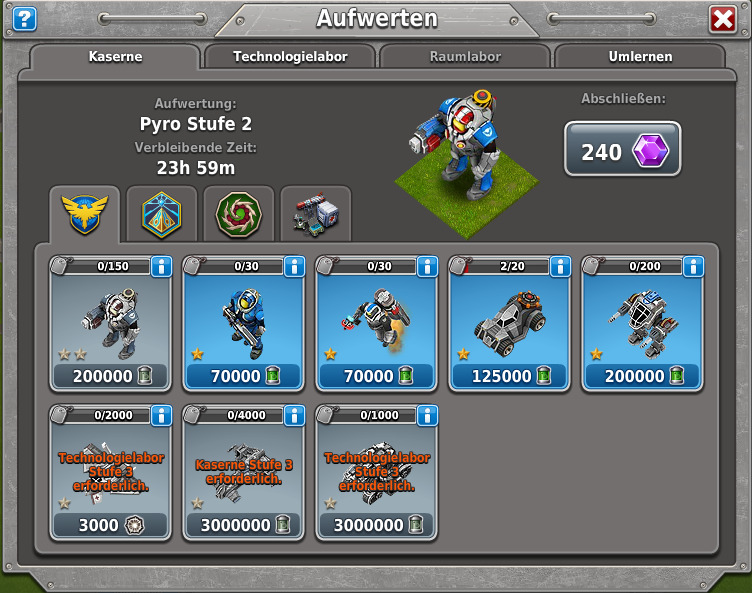Close the Aufwerten window
Screen dimensions: 752x593
[x=723, y=20]
